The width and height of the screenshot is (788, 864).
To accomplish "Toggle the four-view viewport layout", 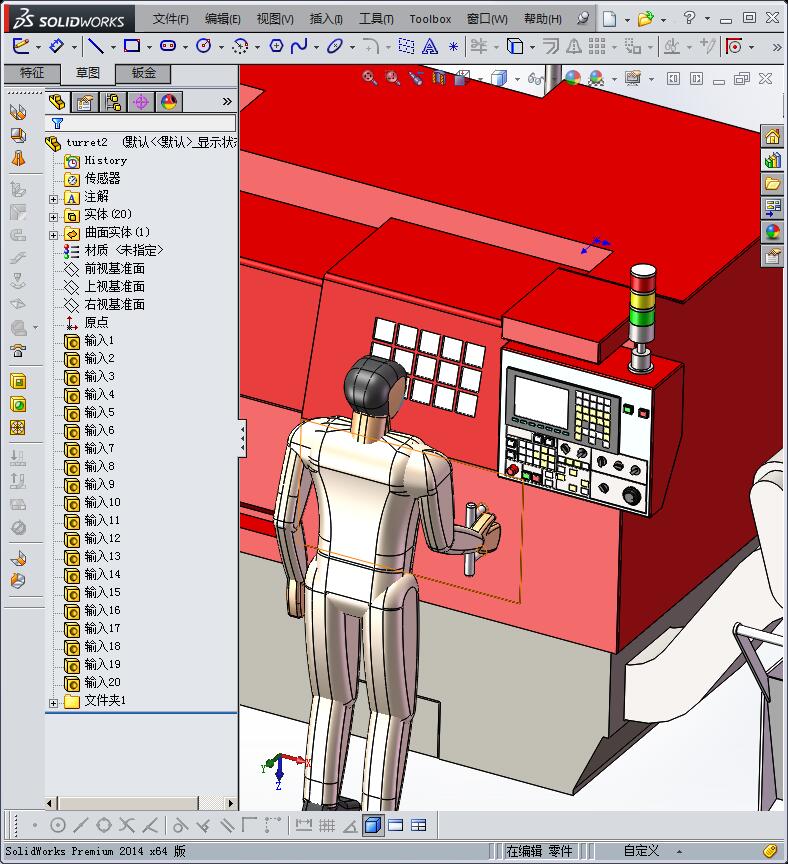I will point(419,825).
